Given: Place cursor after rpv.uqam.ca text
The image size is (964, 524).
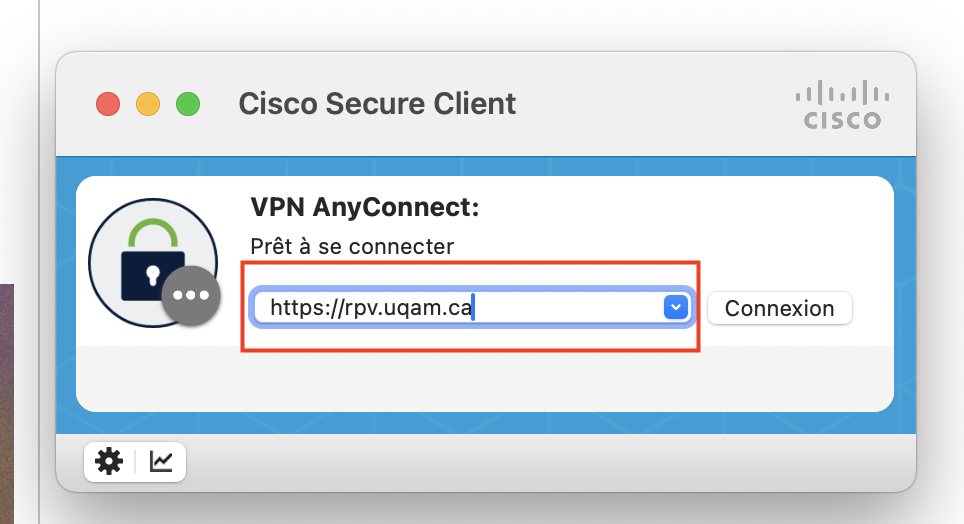Looking at the screenshot, I should [473, 307].
